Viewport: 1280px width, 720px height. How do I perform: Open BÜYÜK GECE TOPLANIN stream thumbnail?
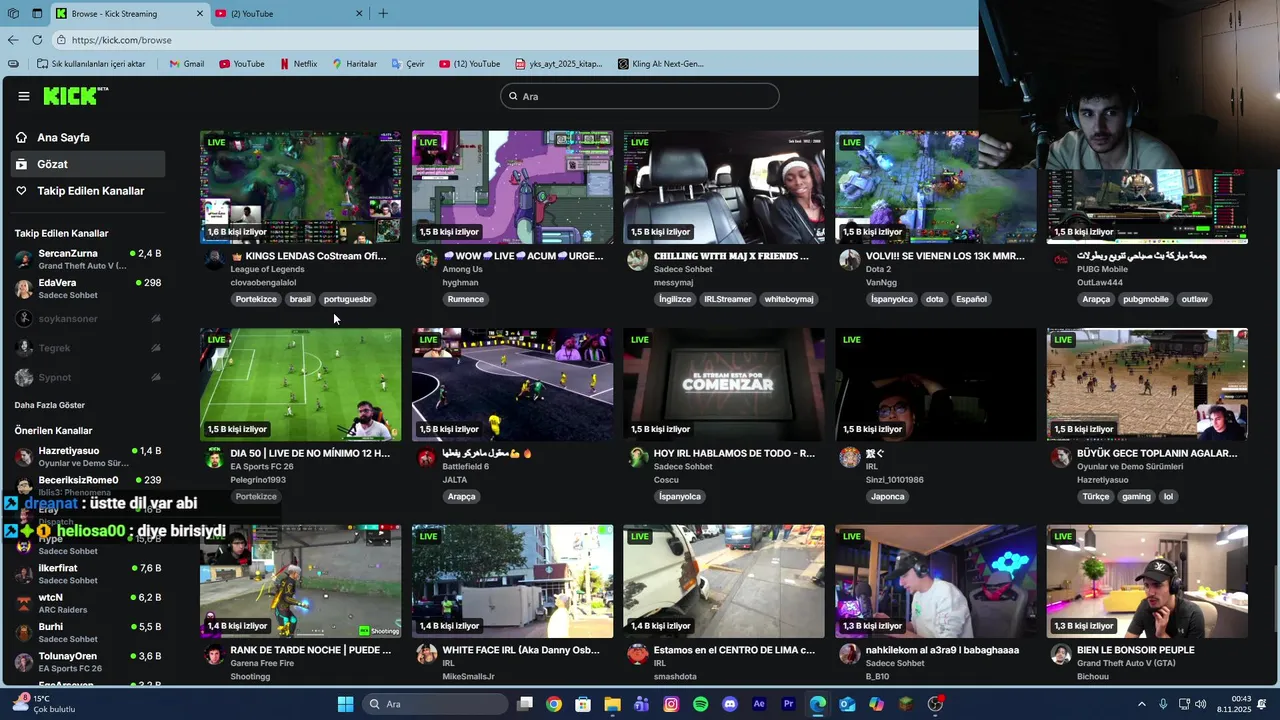click(x=1147, y=385)
